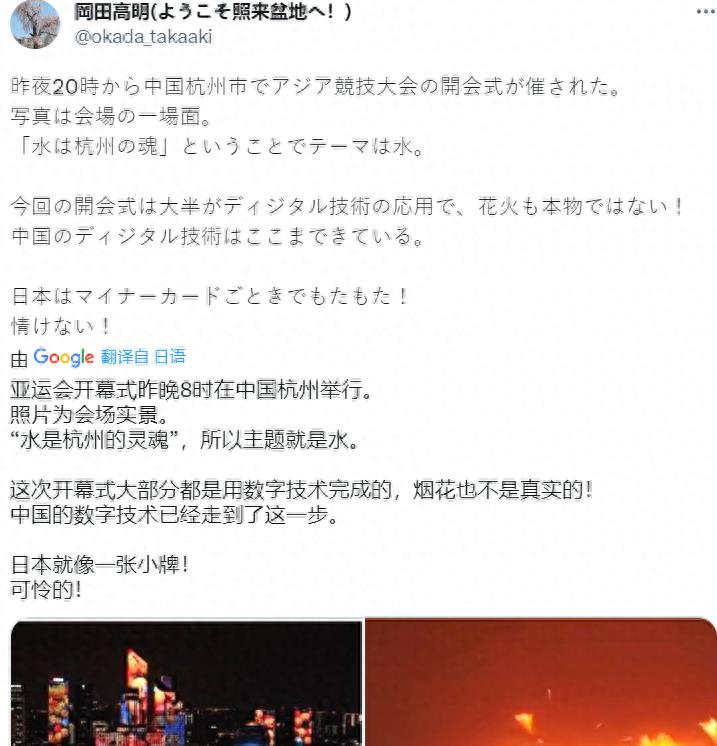Click the translated line 亚运会开幕式昨晚8时
Screen dimensions: 717x746
(x=191, y=390)
